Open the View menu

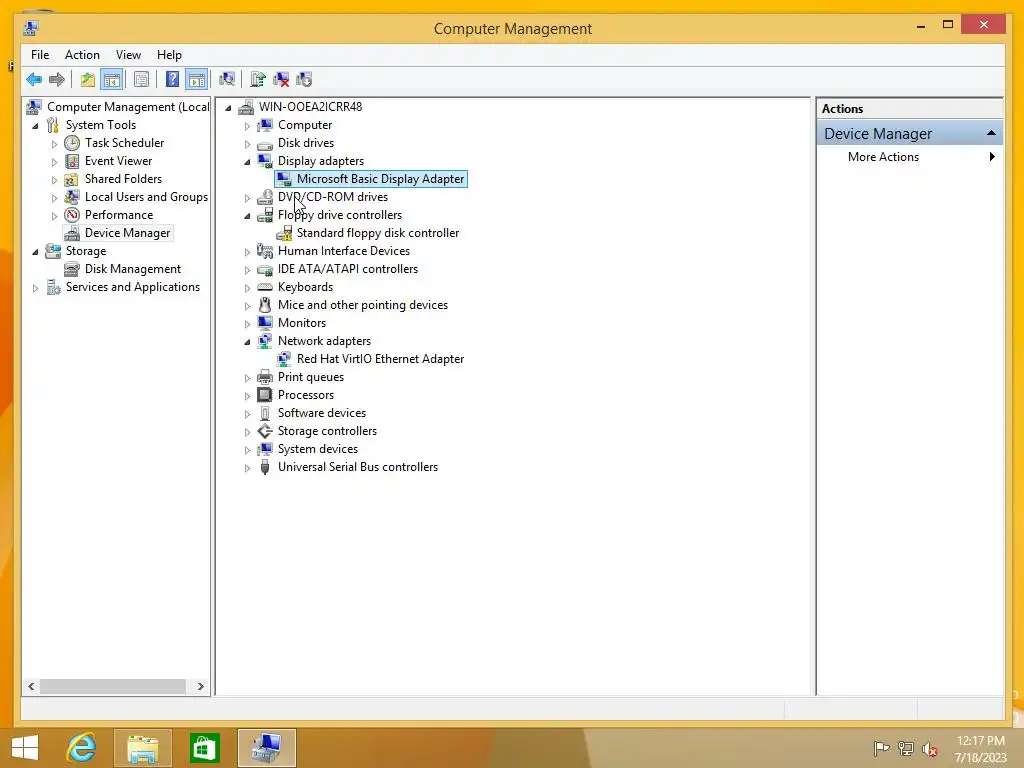pos(128,55)
